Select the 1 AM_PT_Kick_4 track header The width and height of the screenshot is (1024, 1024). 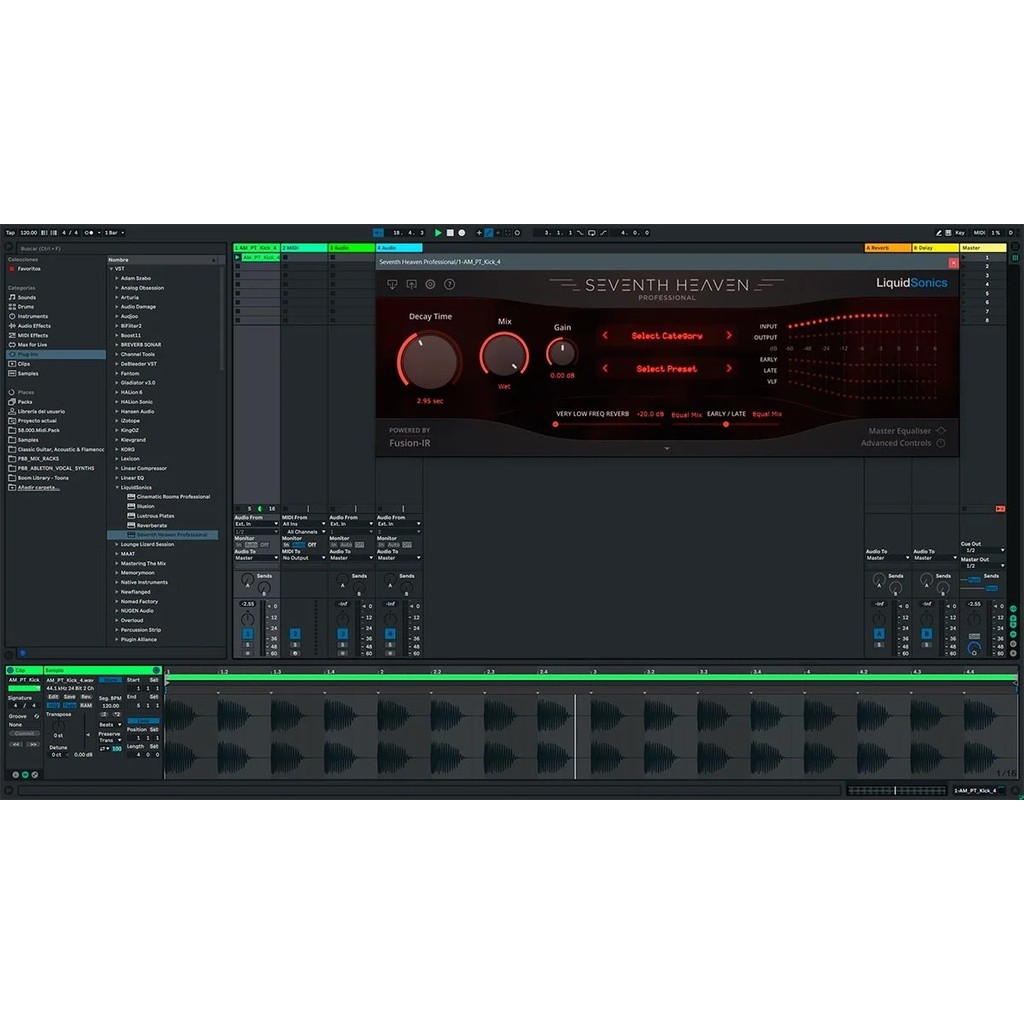point(257,248)
